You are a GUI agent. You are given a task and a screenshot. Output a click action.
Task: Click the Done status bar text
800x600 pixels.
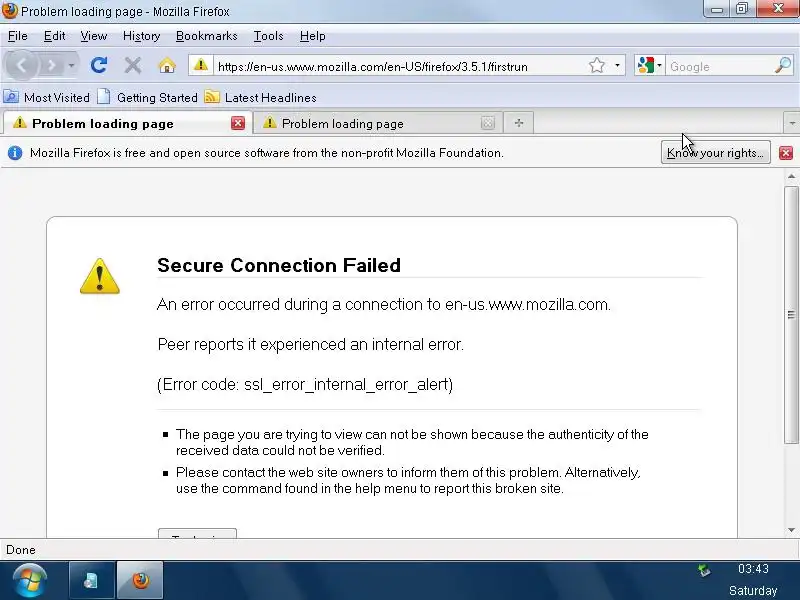click(x=21, y=550)
